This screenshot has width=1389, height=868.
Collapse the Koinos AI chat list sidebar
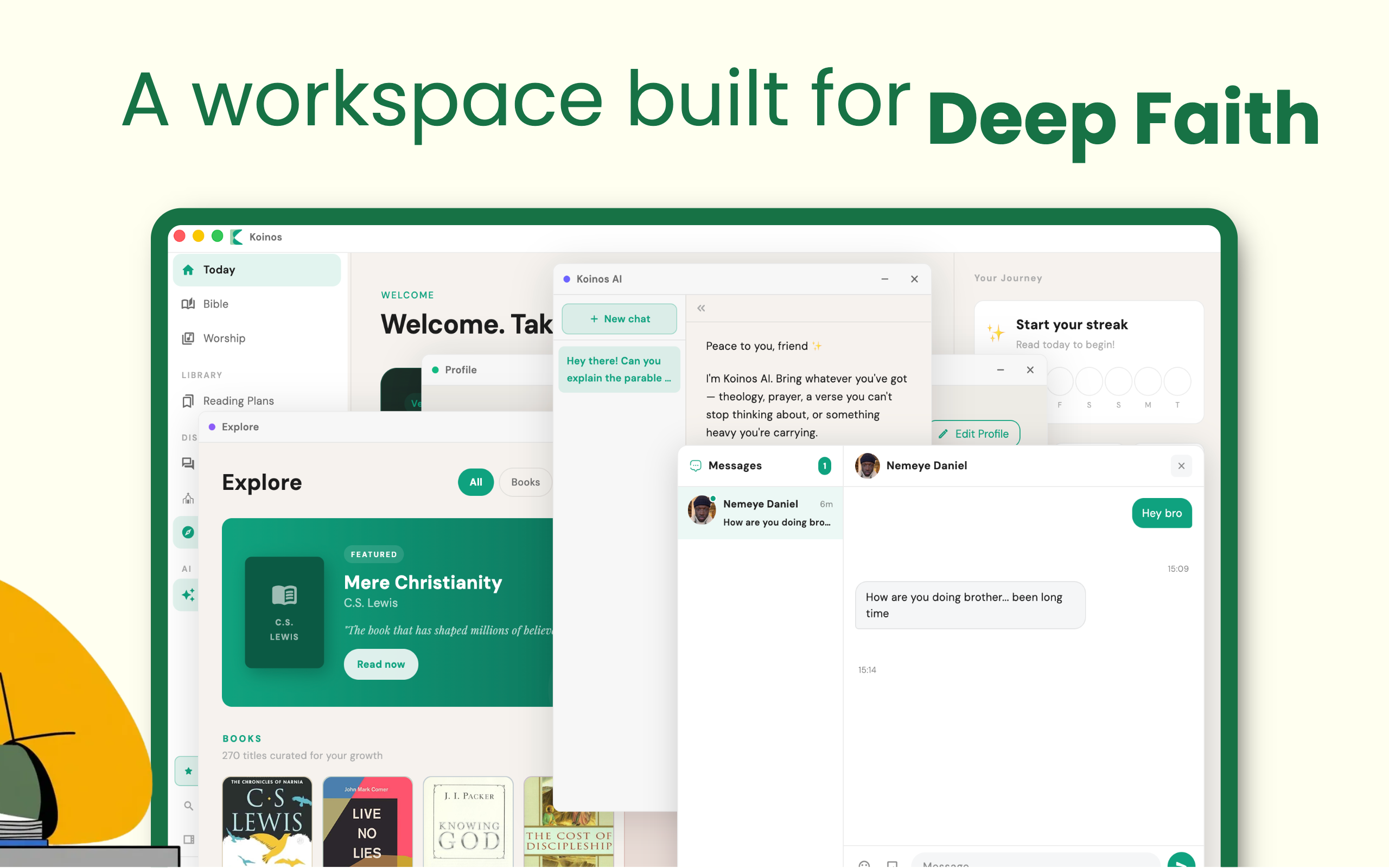[x=701, y=308]
